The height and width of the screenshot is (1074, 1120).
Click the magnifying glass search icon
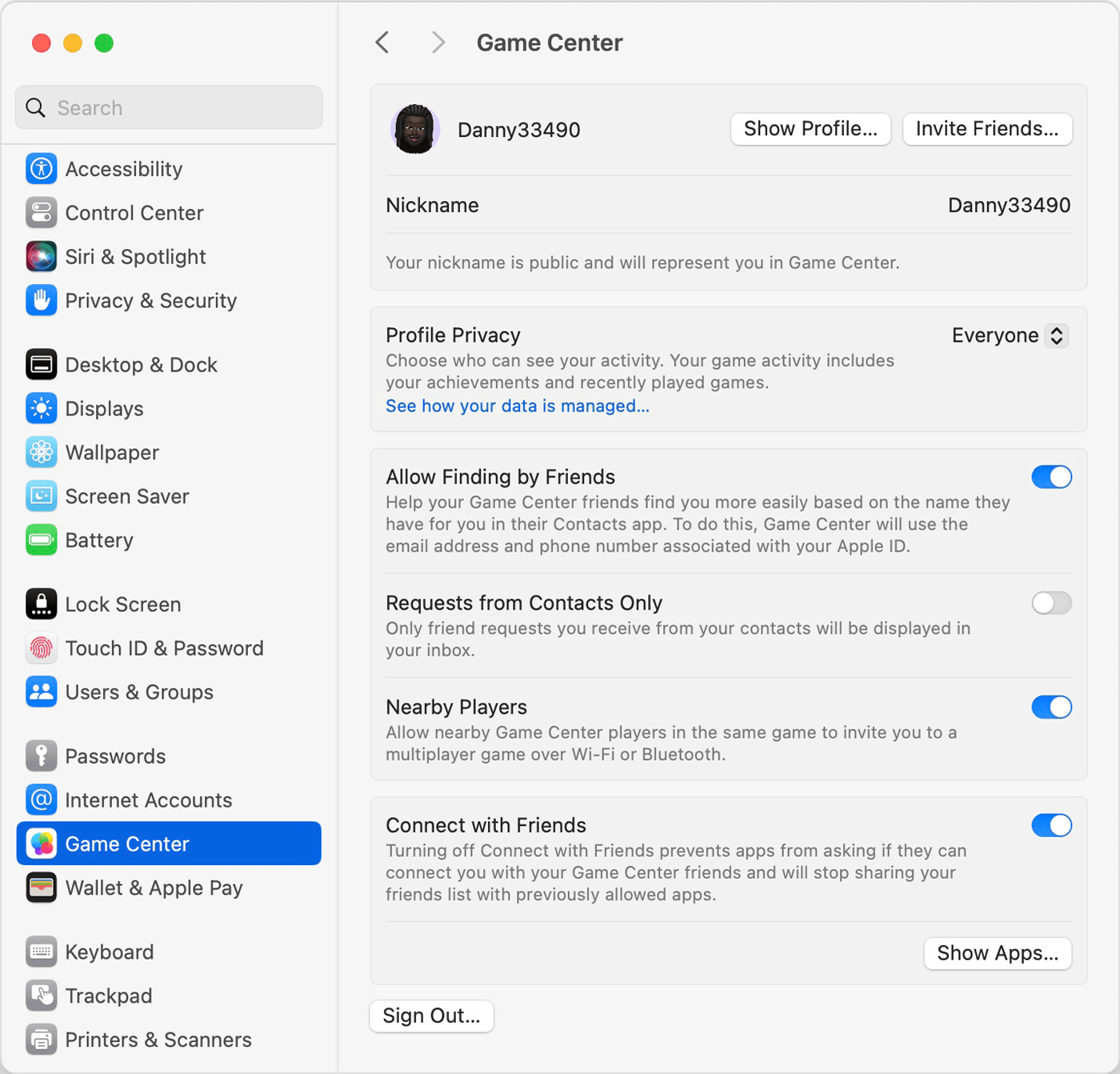coord(35,107)
